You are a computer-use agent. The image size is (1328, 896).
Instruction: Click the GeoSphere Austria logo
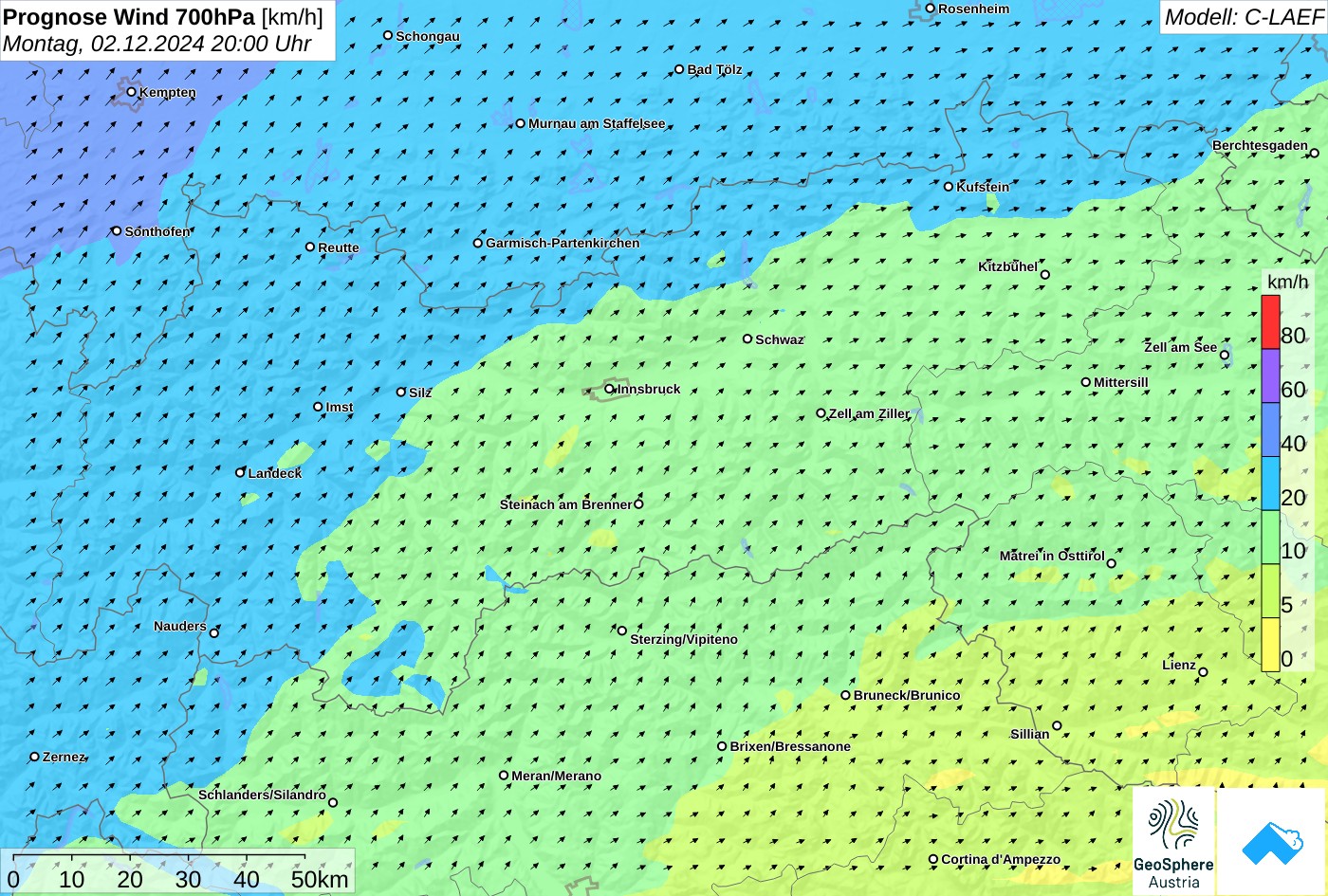1173,841
